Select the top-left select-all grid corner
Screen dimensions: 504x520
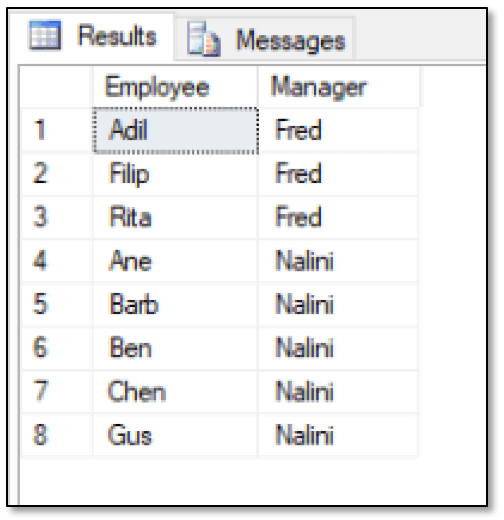click(57, 87)
